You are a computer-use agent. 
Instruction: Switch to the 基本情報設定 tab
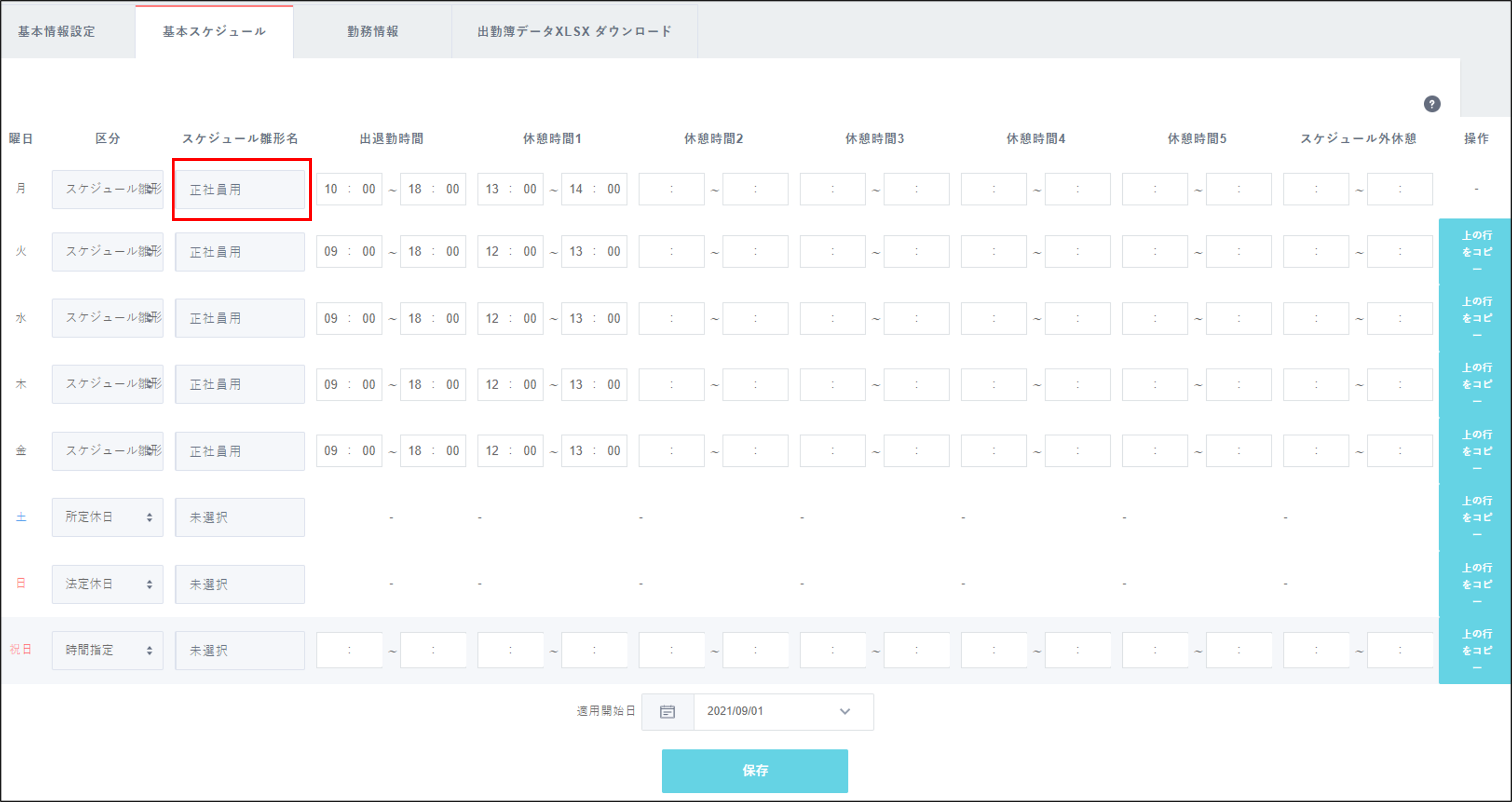(x=56, y=32)
